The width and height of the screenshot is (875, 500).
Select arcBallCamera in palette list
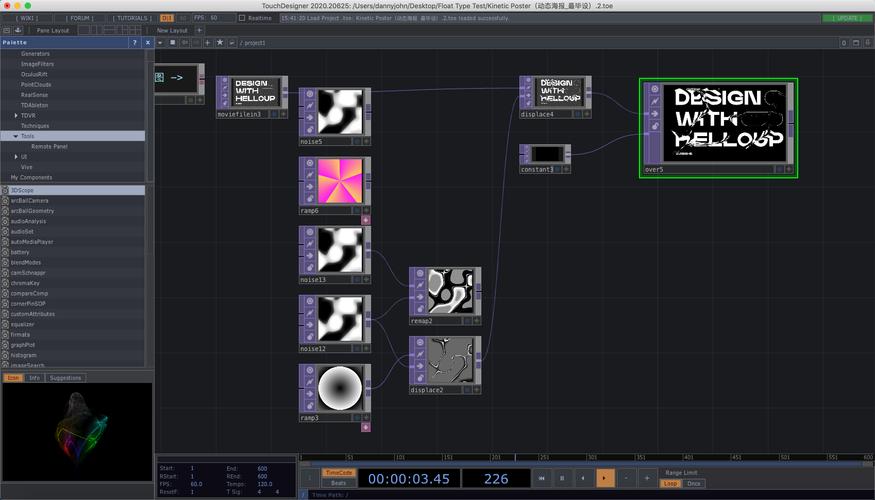point(30,200)
